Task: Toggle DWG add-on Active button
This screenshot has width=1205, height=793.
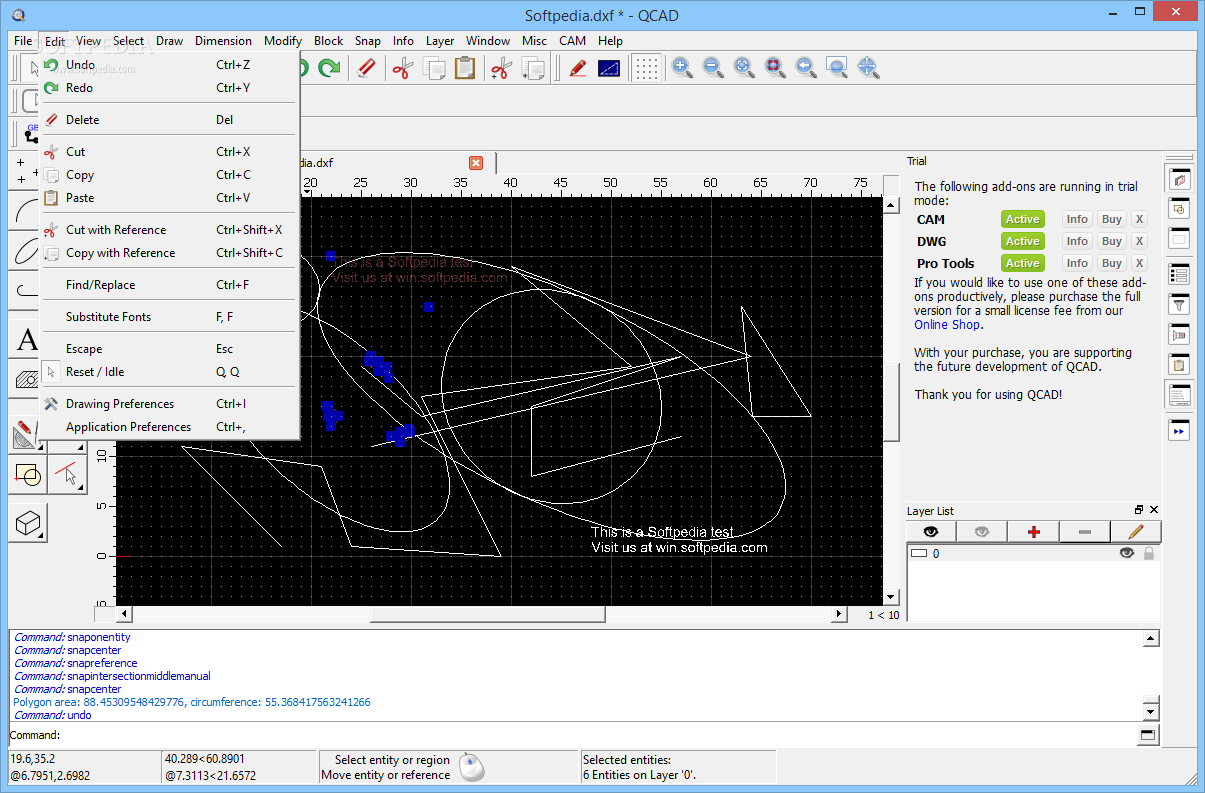Action: pos(1022,241)
